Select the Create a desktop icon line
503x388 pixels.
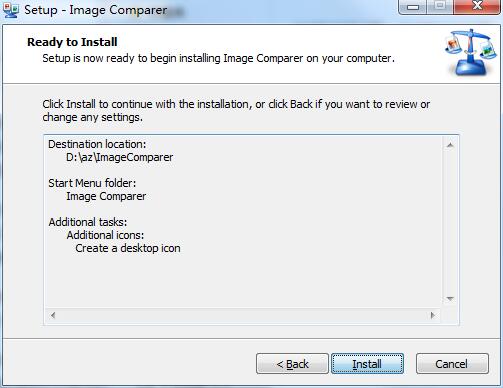128,248
